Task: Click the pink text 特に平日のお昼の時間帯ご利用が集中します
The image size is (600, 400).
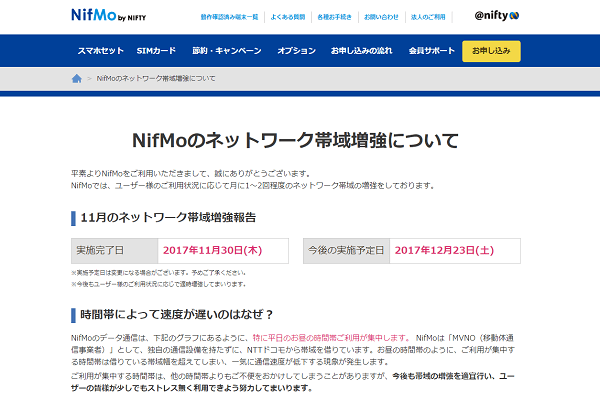Action: click(331, 338)
